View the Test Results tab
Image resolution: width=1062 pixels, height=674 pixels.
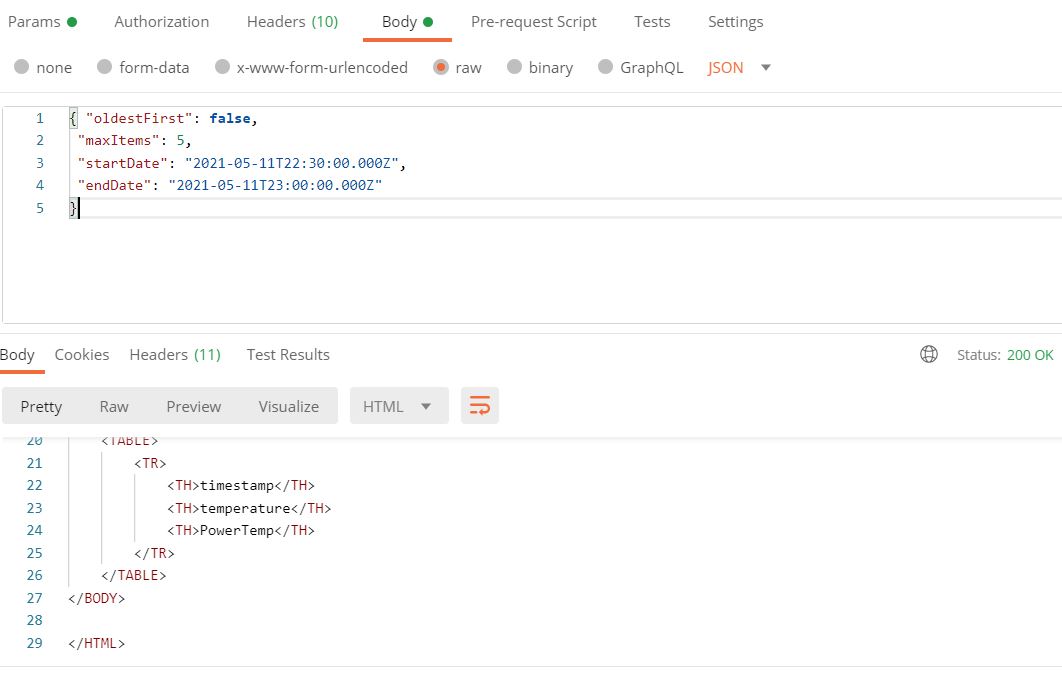pos(288,355)
